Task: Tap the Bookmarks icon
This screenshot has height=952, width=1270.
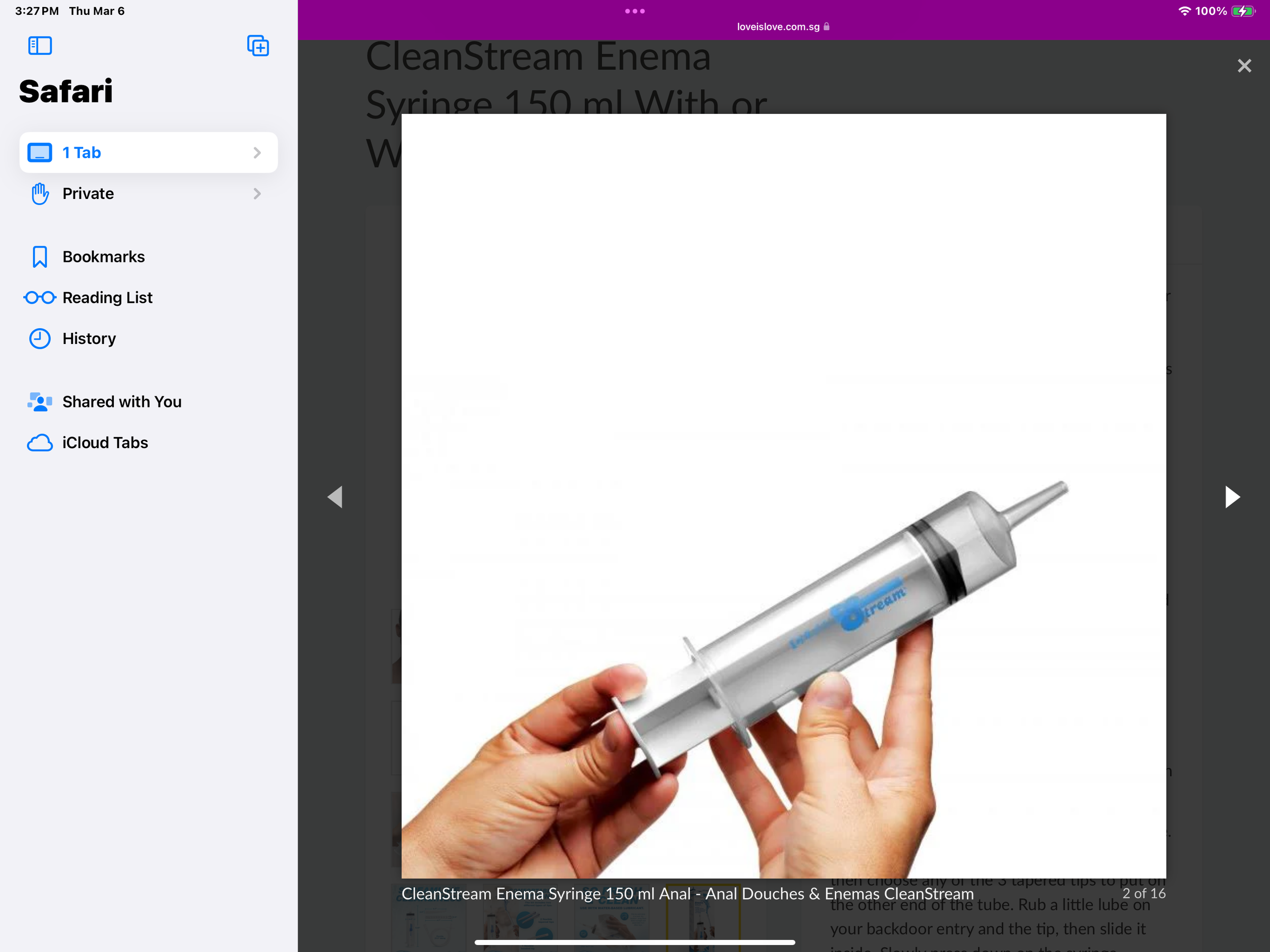Action: point(40,257)
